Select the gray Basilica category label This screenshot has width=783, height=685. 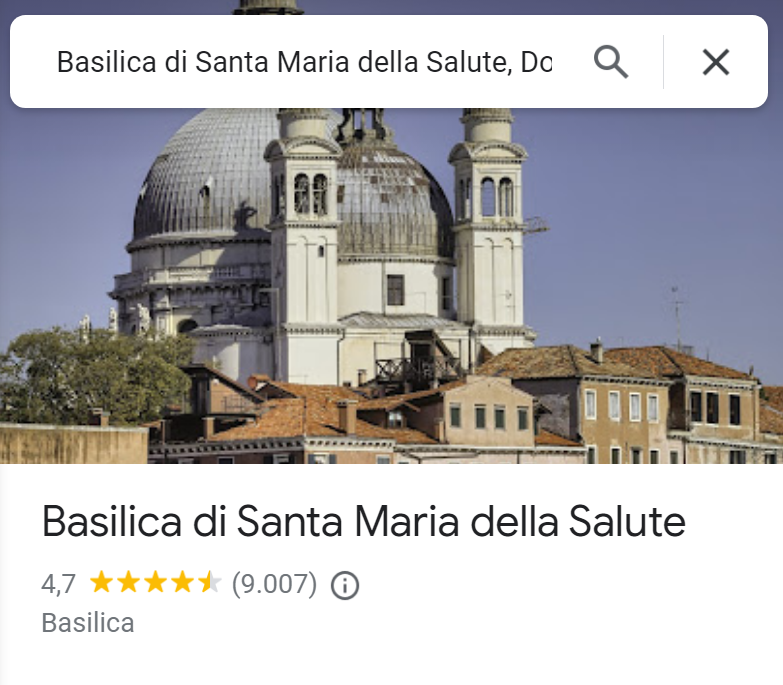pos(88,623)
